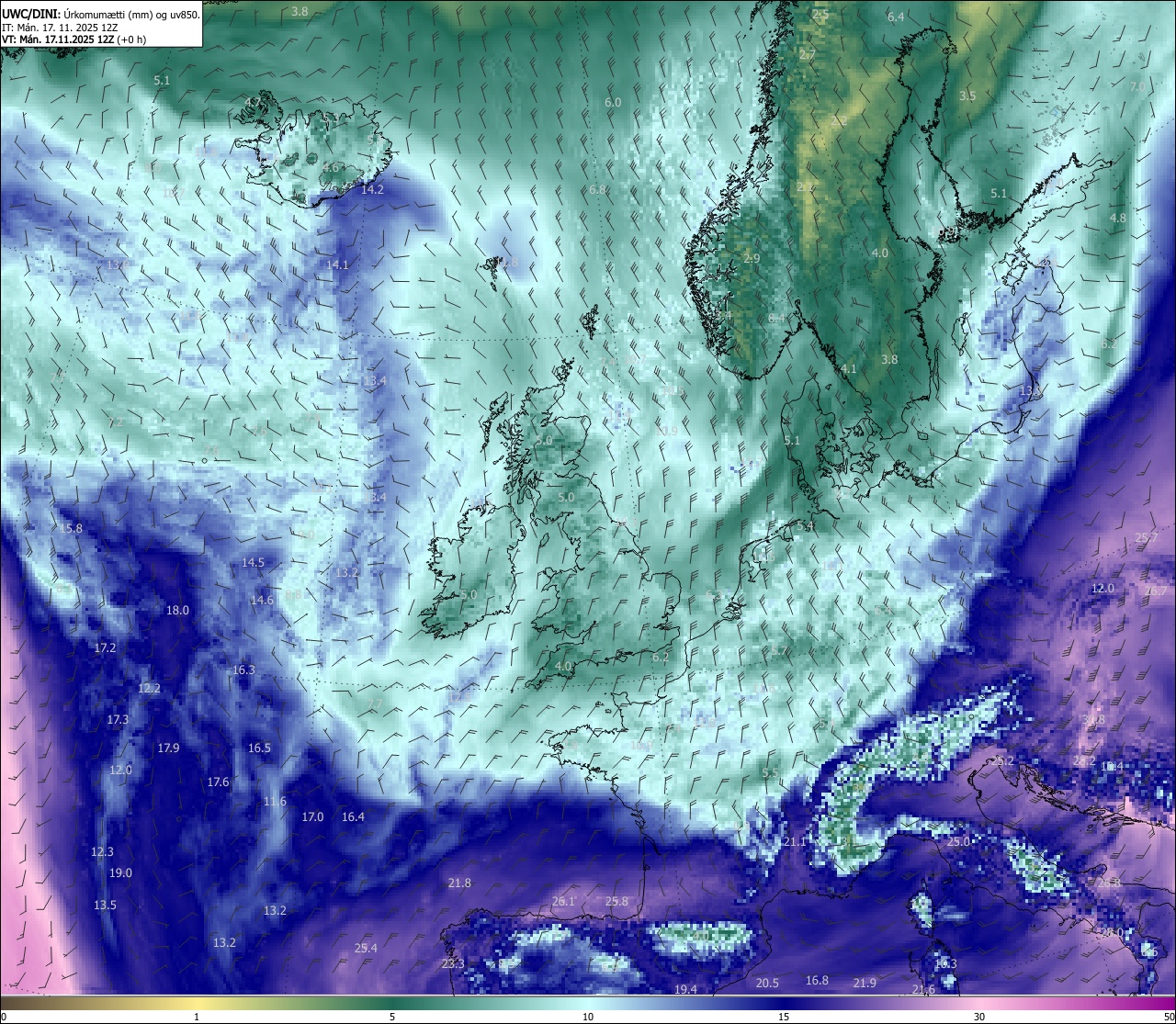Click the 20.5 value label at the map bottom
The width and height of the screenshot is (1176, 1024).
click(767, 984)
